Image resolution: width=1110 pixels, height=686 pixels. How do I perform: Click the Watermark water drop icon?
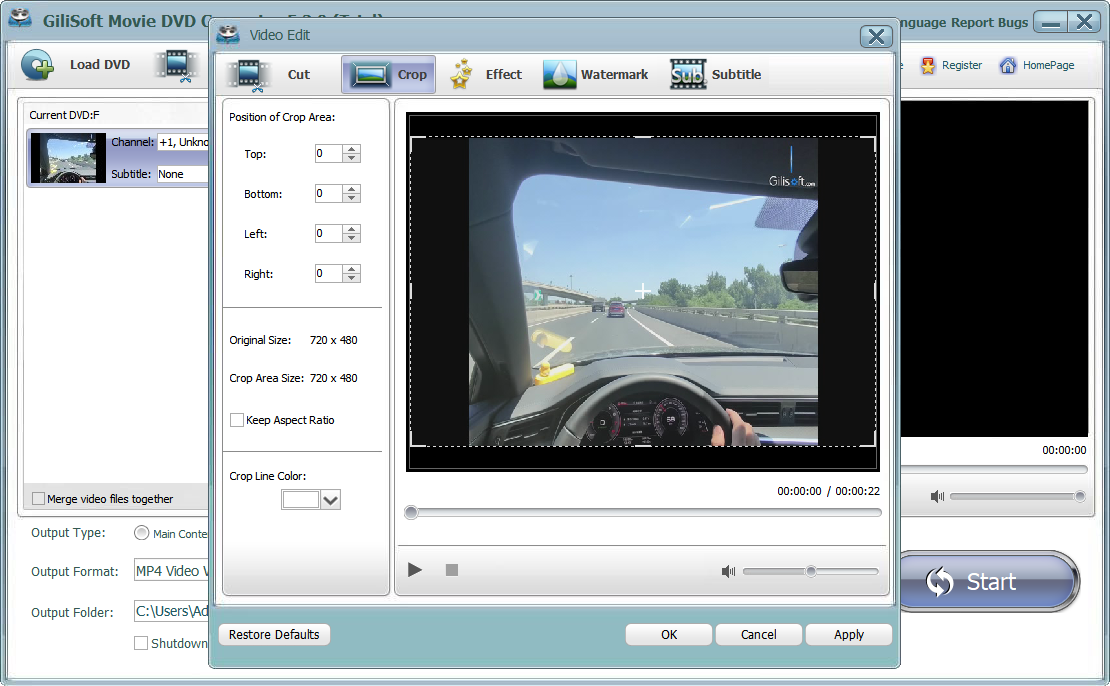(x=559, y=74)
